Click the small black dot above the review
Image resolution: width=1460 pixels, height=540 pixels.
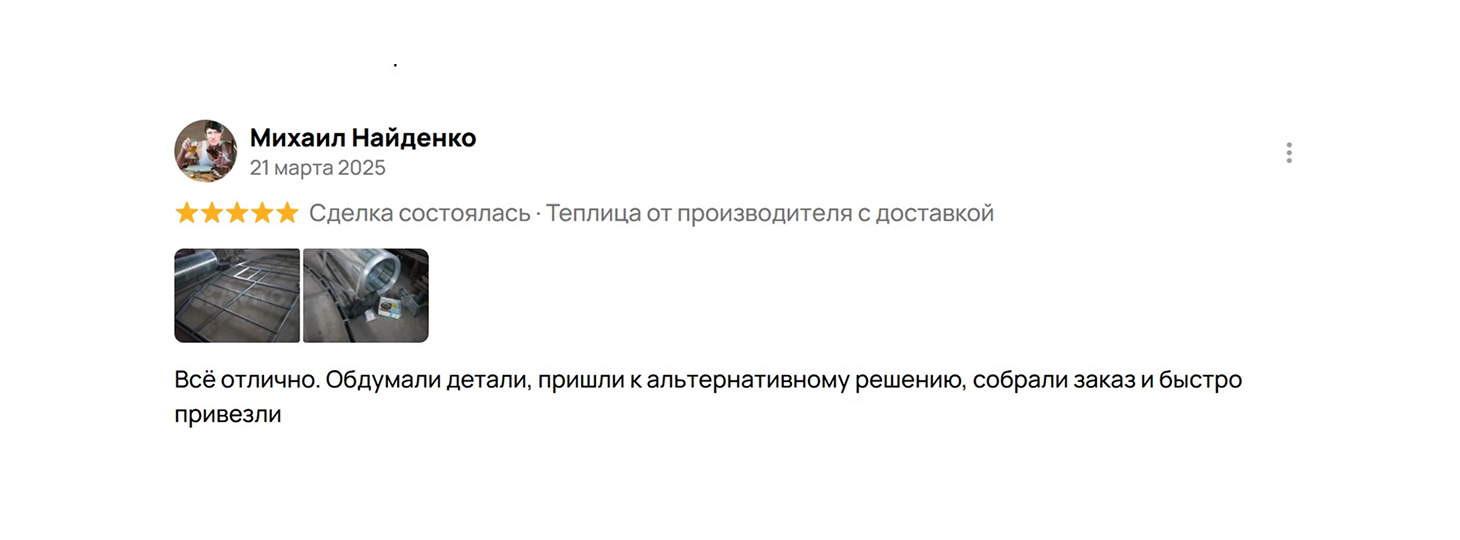[395, 65]
